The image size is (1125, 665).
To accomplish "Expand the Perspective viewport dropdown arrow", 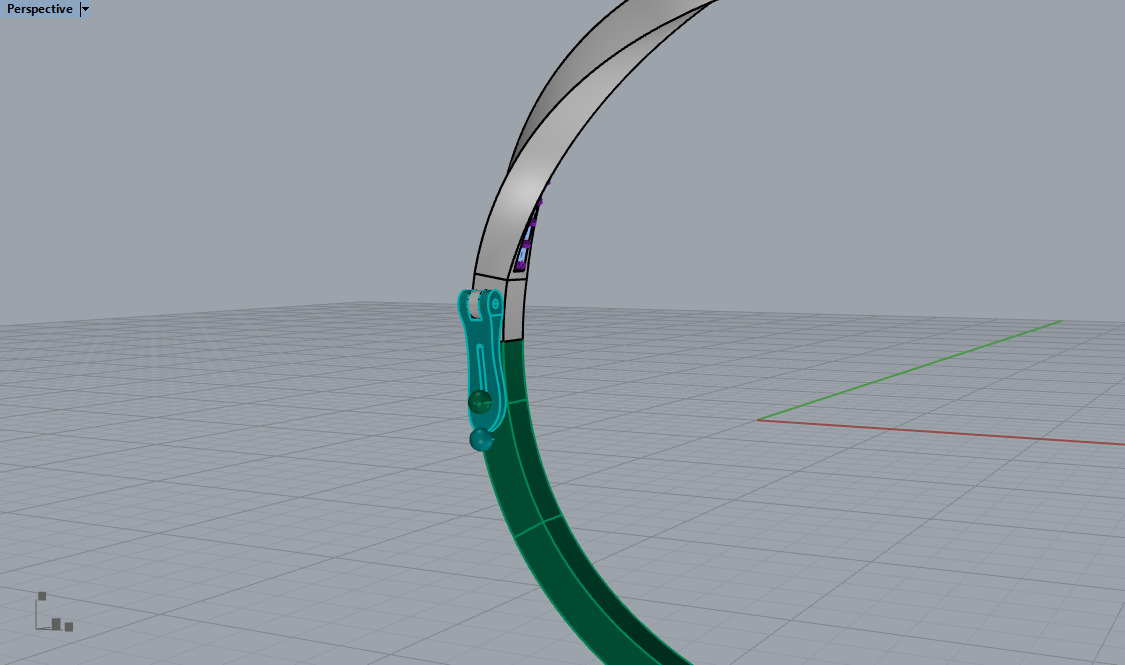I will (x=85, y=9).
